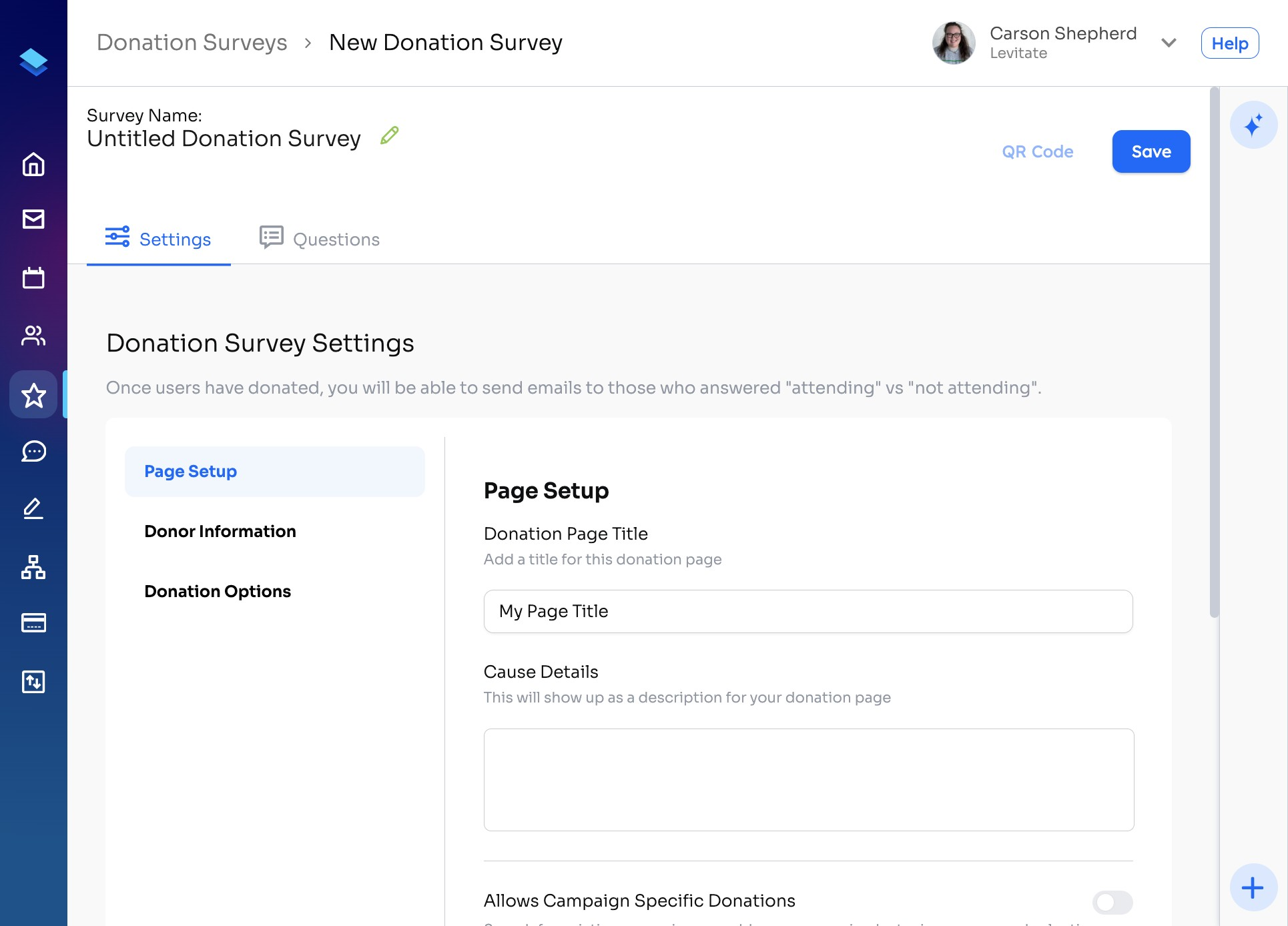Click the blue plus floating button
1288x926 pixels.
1253,887
